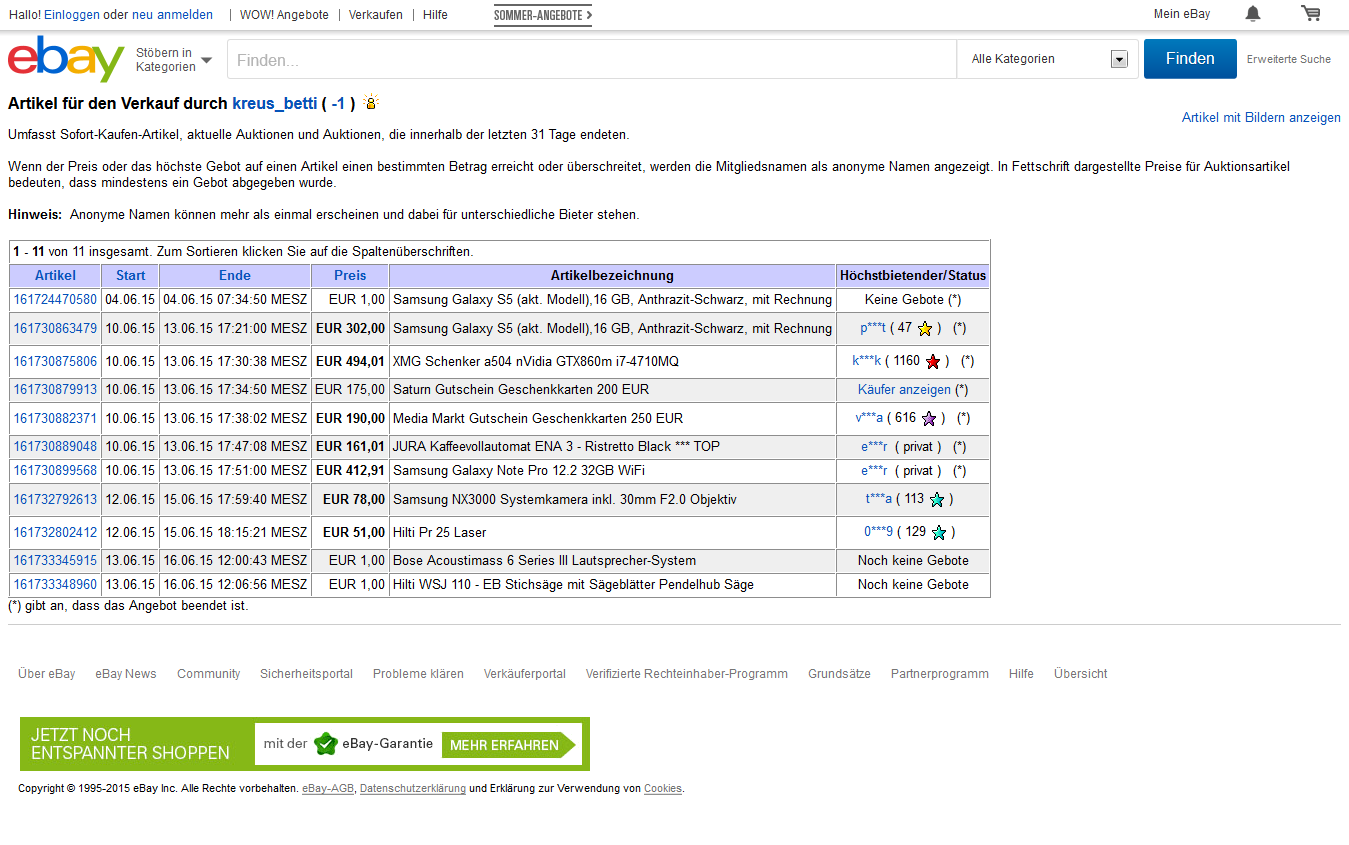
Task: Click the turquoise star next to t***a
Action: tap(937, 499)
